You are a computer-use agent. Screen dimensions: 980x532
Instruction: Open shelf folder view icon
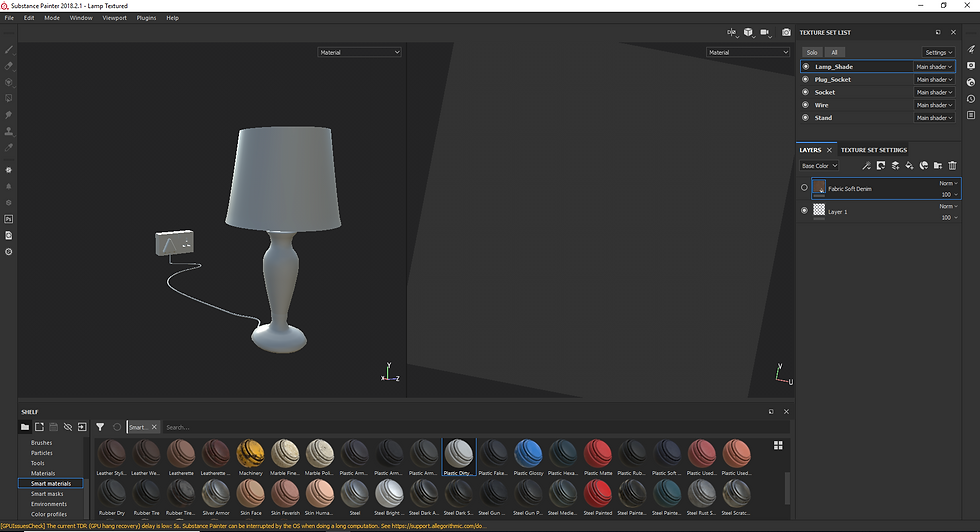[x=25, y=427]
